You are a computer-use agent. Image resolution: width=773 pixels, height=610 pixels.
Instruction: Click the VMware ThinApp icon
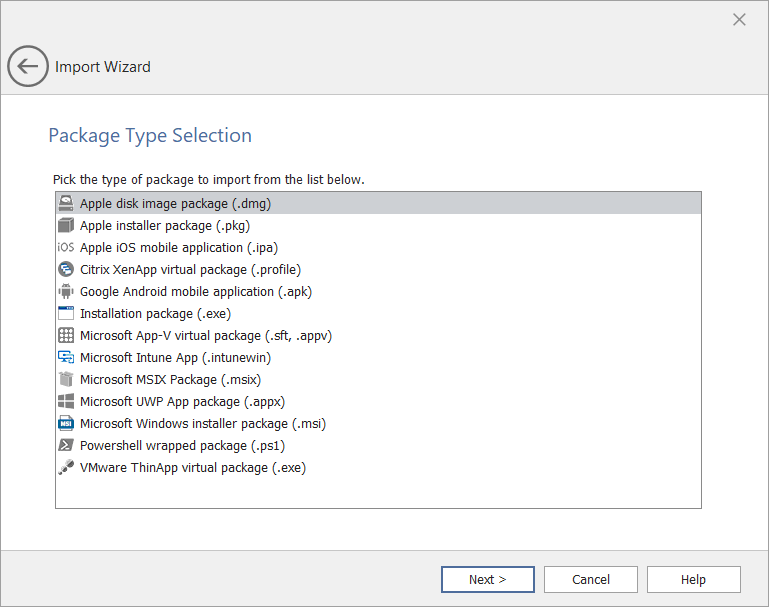[66, 467]
